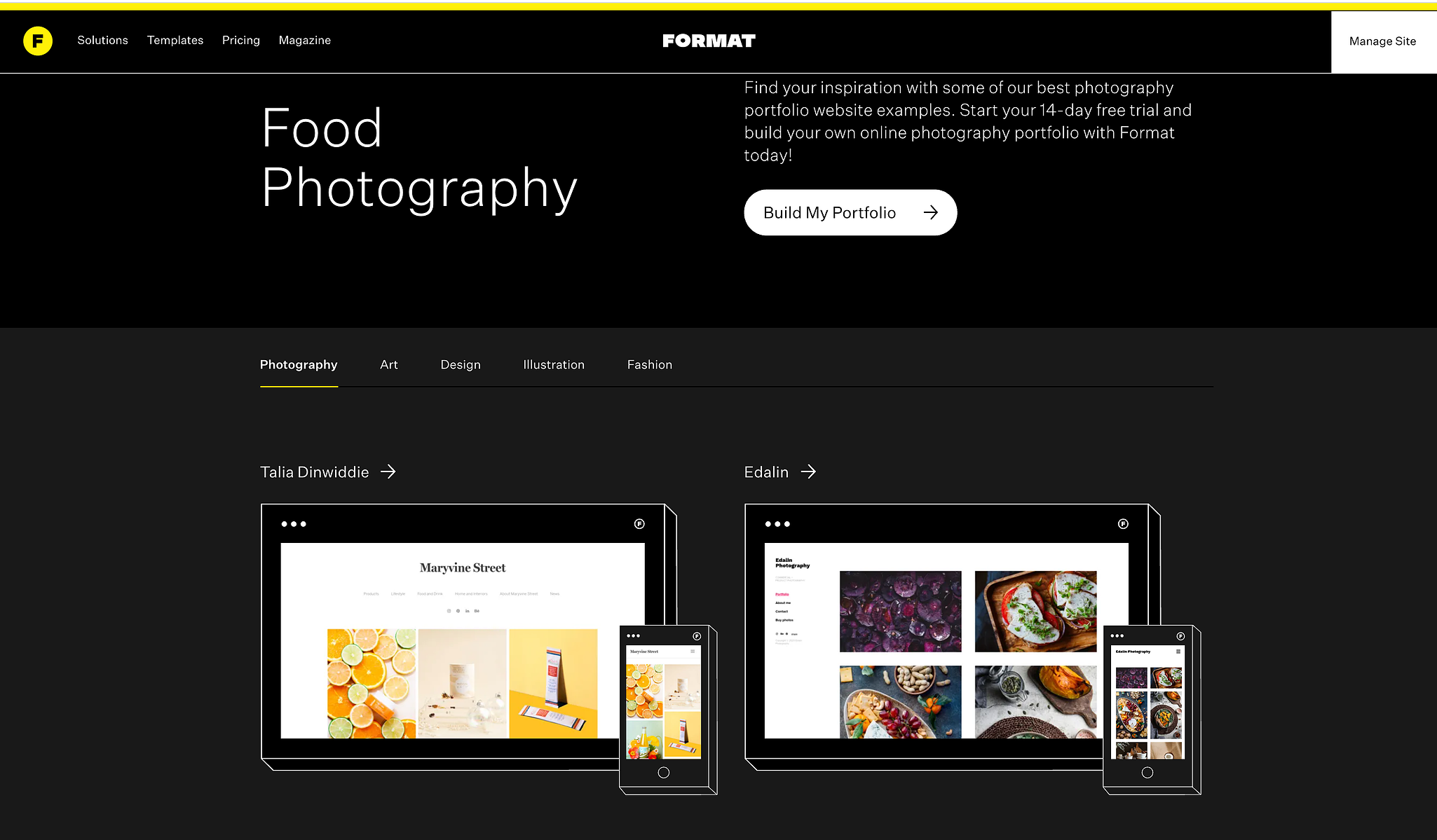Open the Solutions menu
The height and width of the screenshot is (840, 1437).
click(x=102, y=41)
